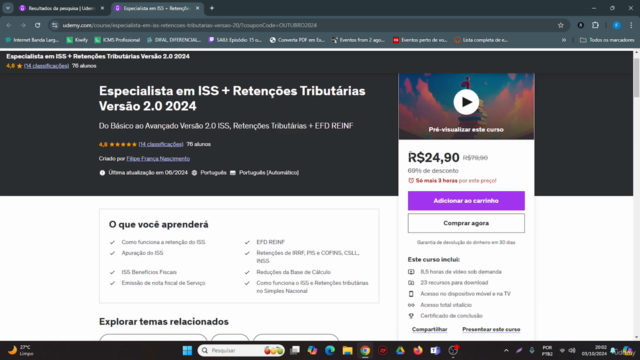This screenshot has height=360, width=640.
Task: Open the red circular app on the taskbar
Action: pyautogui.click(x=382, y=350)
